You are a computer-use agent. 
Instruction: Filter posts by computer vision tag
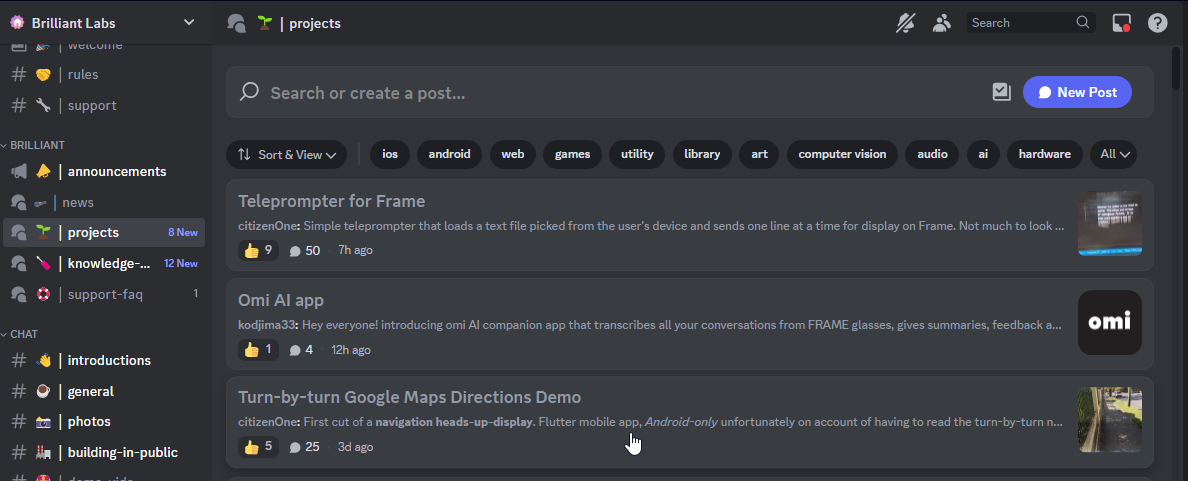(x=843, y=155)
